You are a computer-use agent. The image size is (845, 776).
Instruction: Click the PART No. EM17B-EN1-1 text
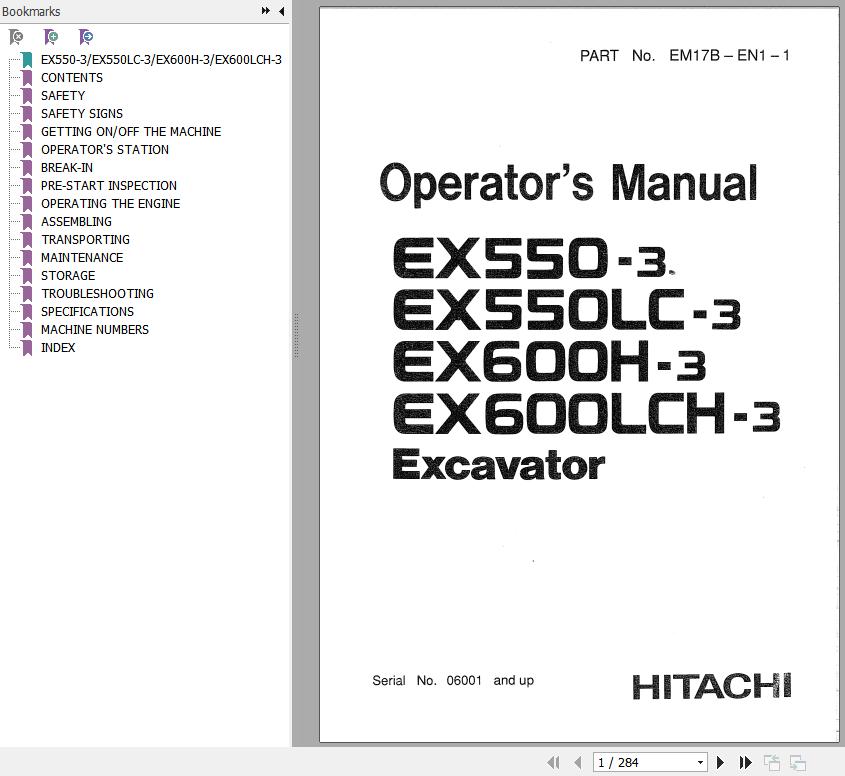(684, 56)
